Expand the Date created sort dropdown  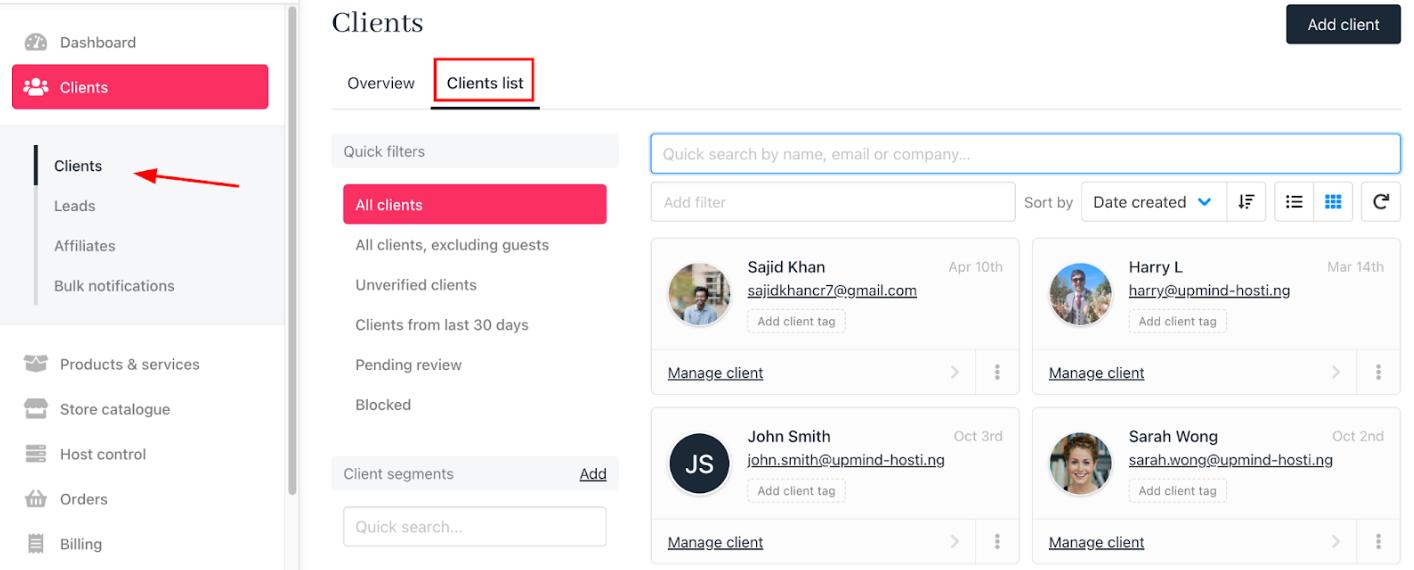coord(1153,202)
